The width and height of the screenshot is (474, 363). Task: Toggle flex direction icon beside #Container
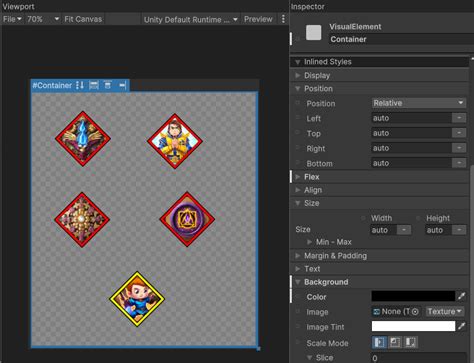click(x=80, y=85)
